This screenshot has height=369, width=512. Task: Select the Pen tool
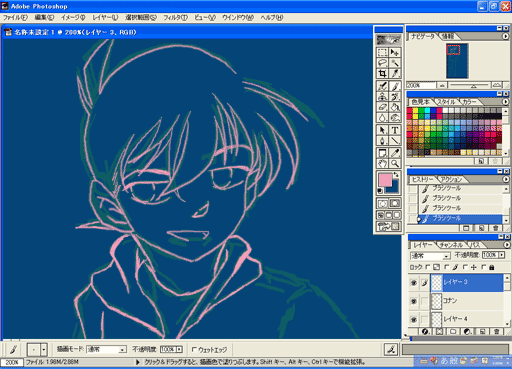(382, 140)
